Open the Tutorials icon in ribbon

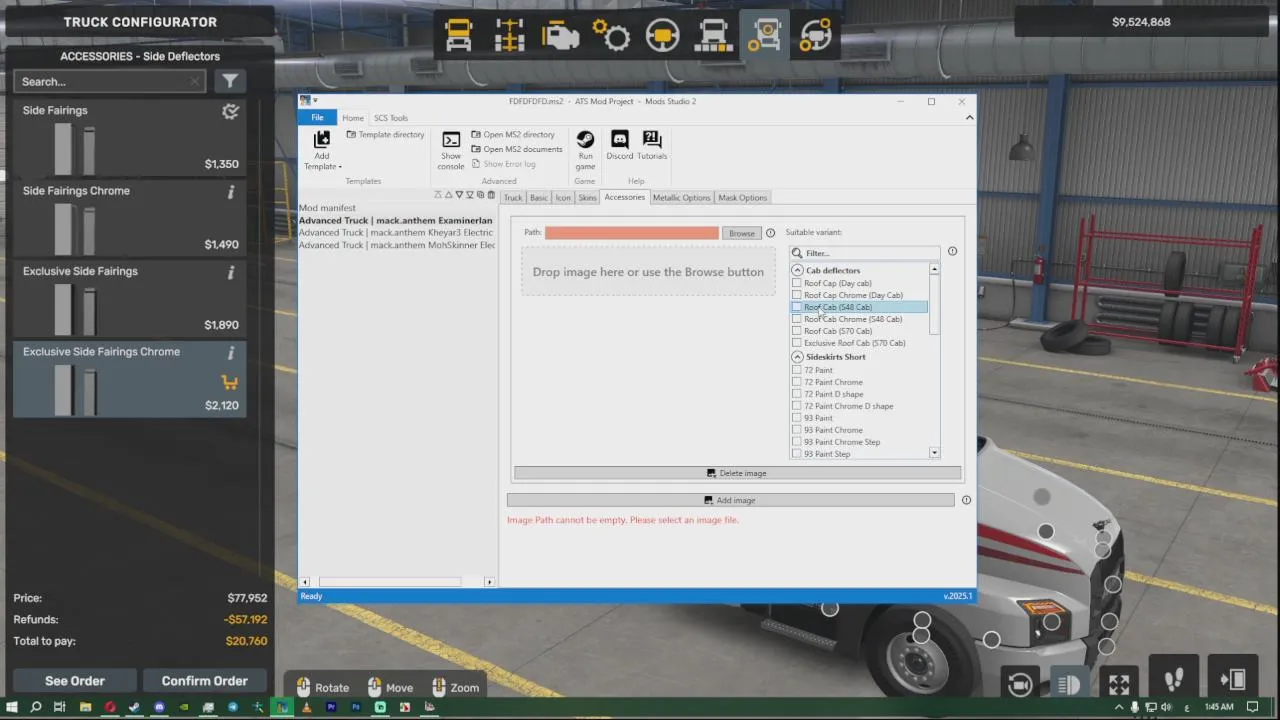tap(652, 139)
